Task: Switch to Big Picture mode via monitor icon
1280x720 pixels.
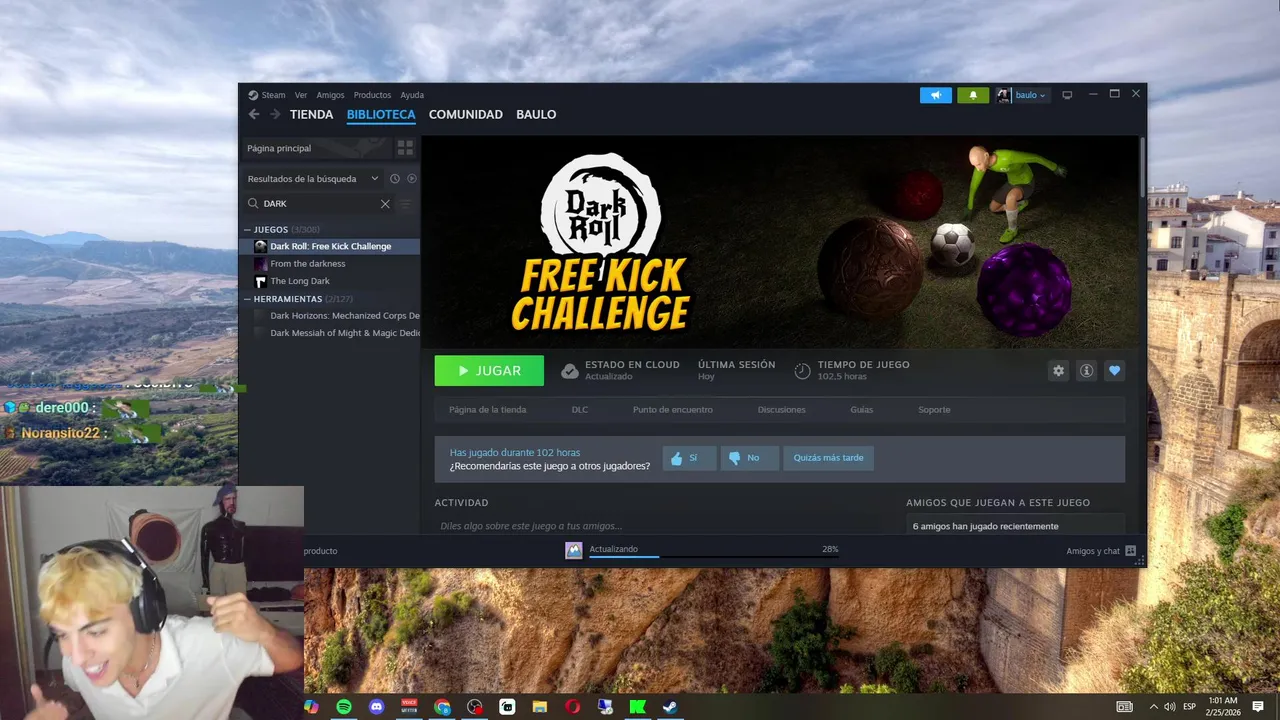Action: click(1067, 95)
